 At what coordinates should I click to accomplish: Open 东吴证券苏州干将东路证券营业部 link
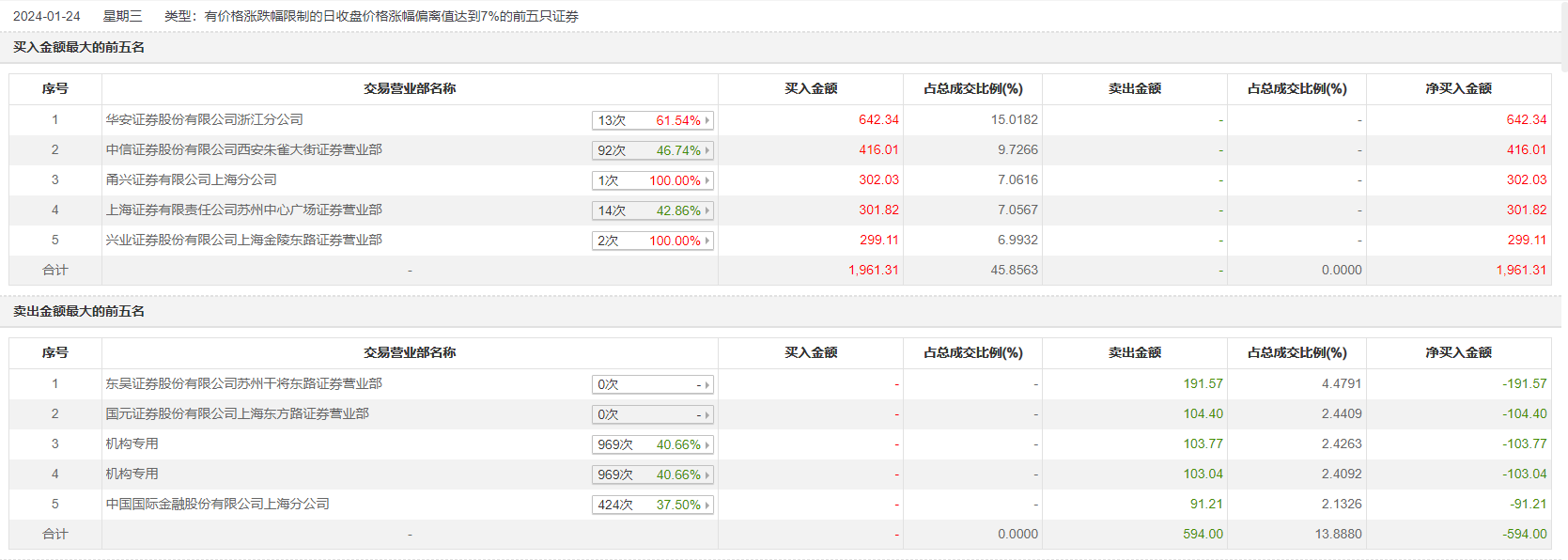tap(243, 384)
